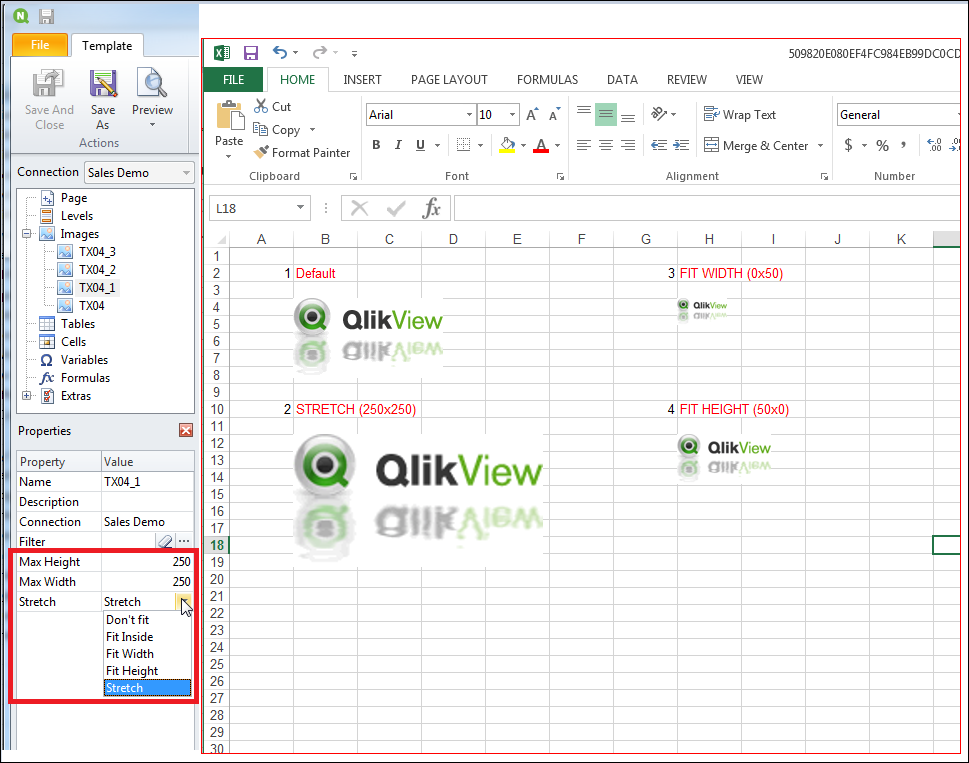Click the Orientation text angle icon
Viewport: 969px width, 763px height.
click(659, 114)
